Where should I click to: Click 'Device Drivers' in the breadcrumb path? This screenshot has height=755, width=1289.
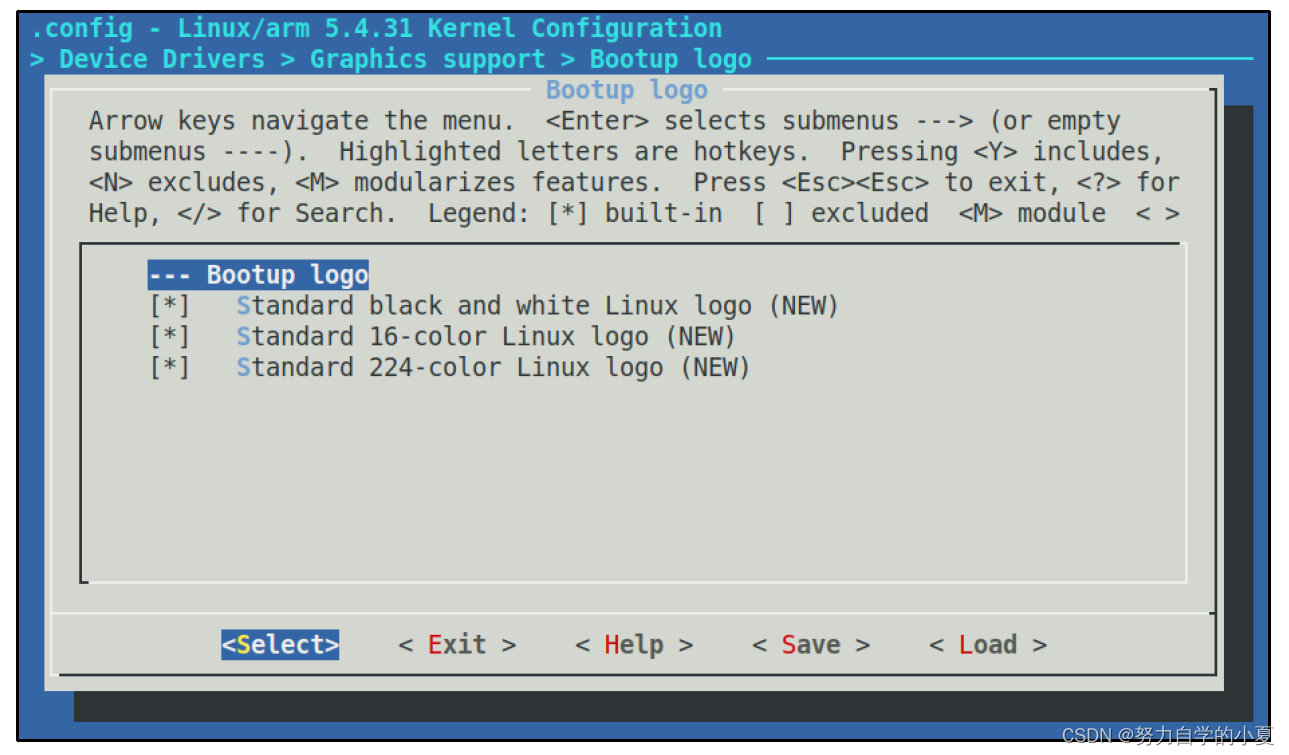(x=162, y=59)
